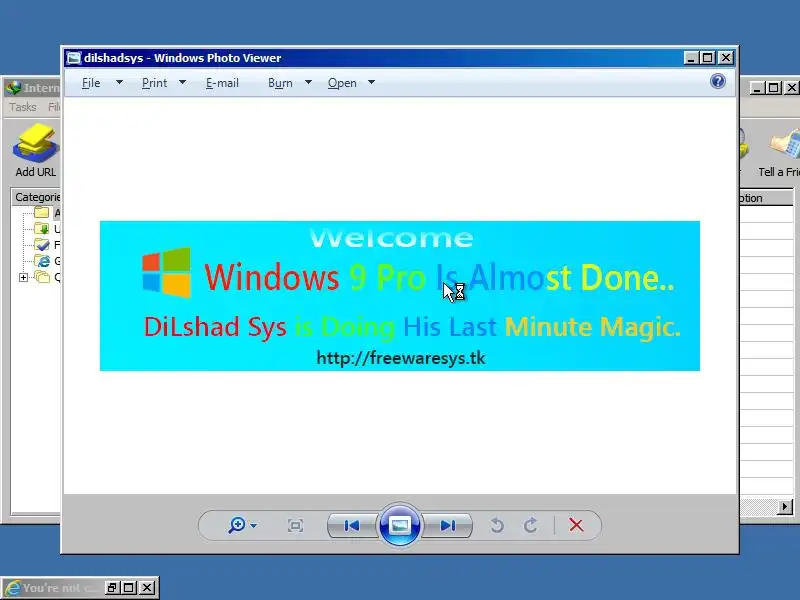Go to the previous photo
Screen dimensions: 800x600
point(352,526)
